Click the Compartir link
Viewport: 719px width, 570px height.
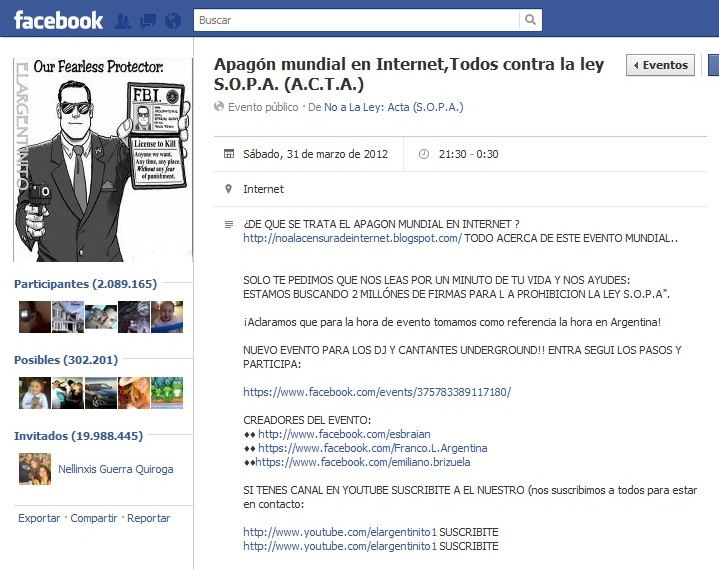(x=94, y=518)
